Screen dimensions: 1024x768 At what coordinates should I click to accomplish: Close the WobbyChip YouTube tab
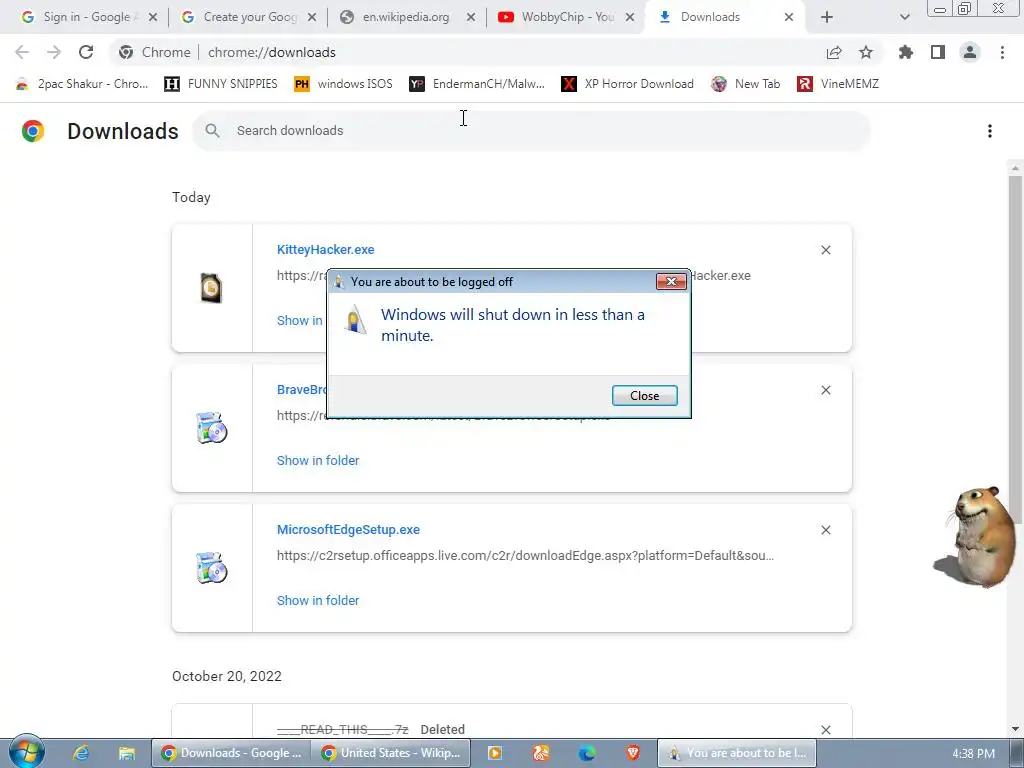(630, 17)
